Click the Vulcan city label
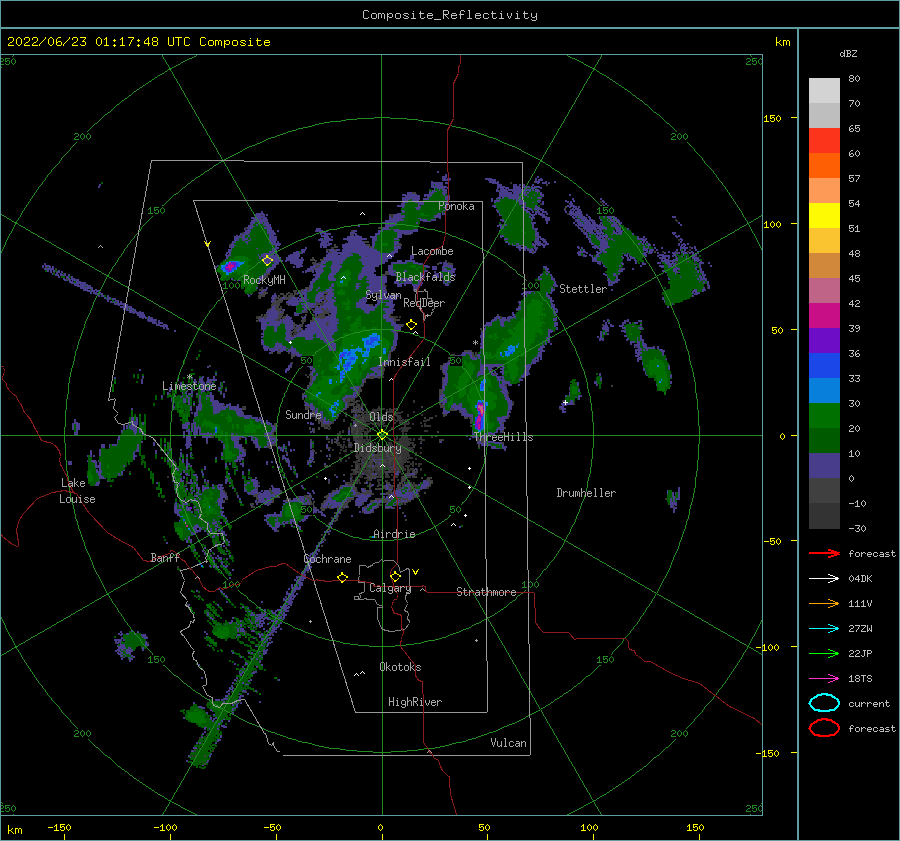Viewport: 900px width, 841px height. click(x=509, y=742)
